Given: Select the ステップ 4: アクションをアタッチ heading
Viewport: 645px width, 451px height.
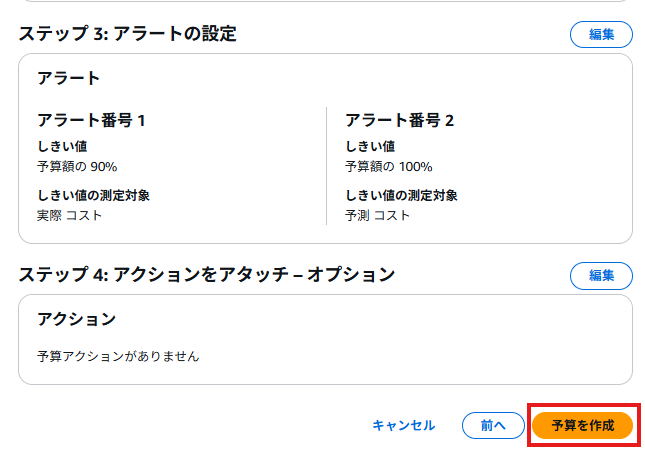Looking at the screenshot, I should pyautogui.click(x=206, y=274).
